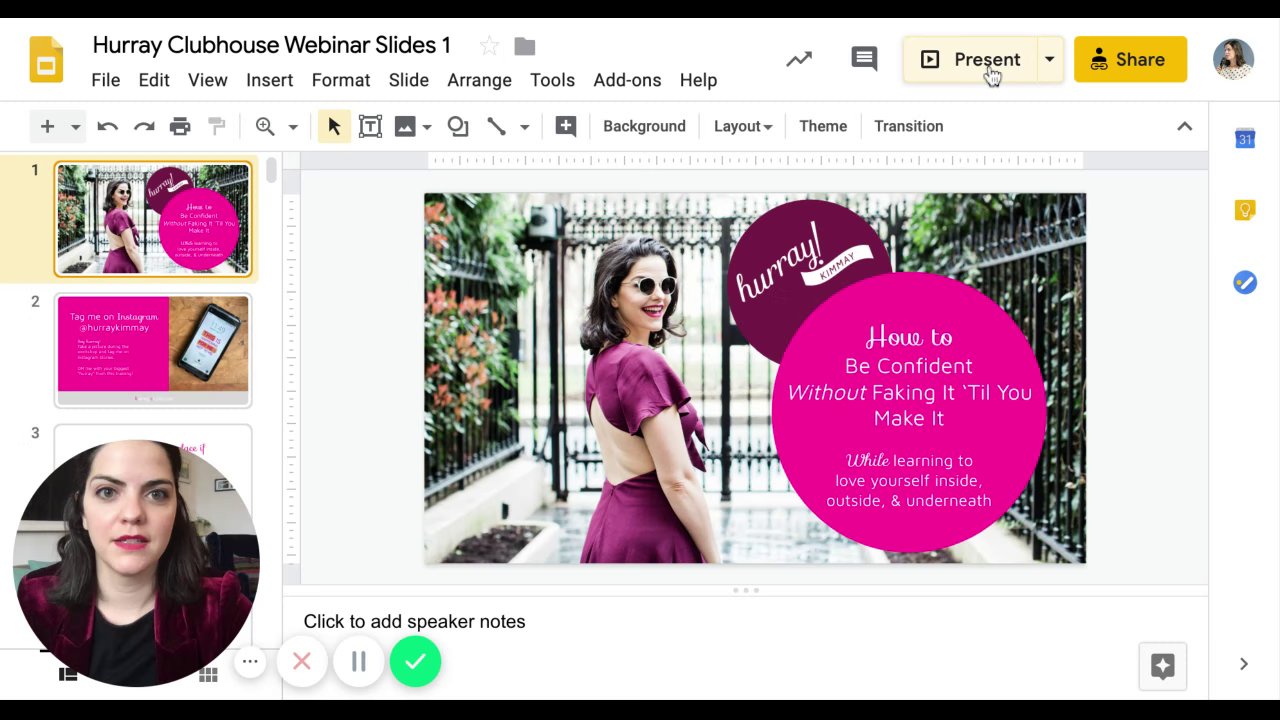Expand the zoom level dropdown arrow
The height and width of the screenshot is (720, 1280).
pos(293,127)
